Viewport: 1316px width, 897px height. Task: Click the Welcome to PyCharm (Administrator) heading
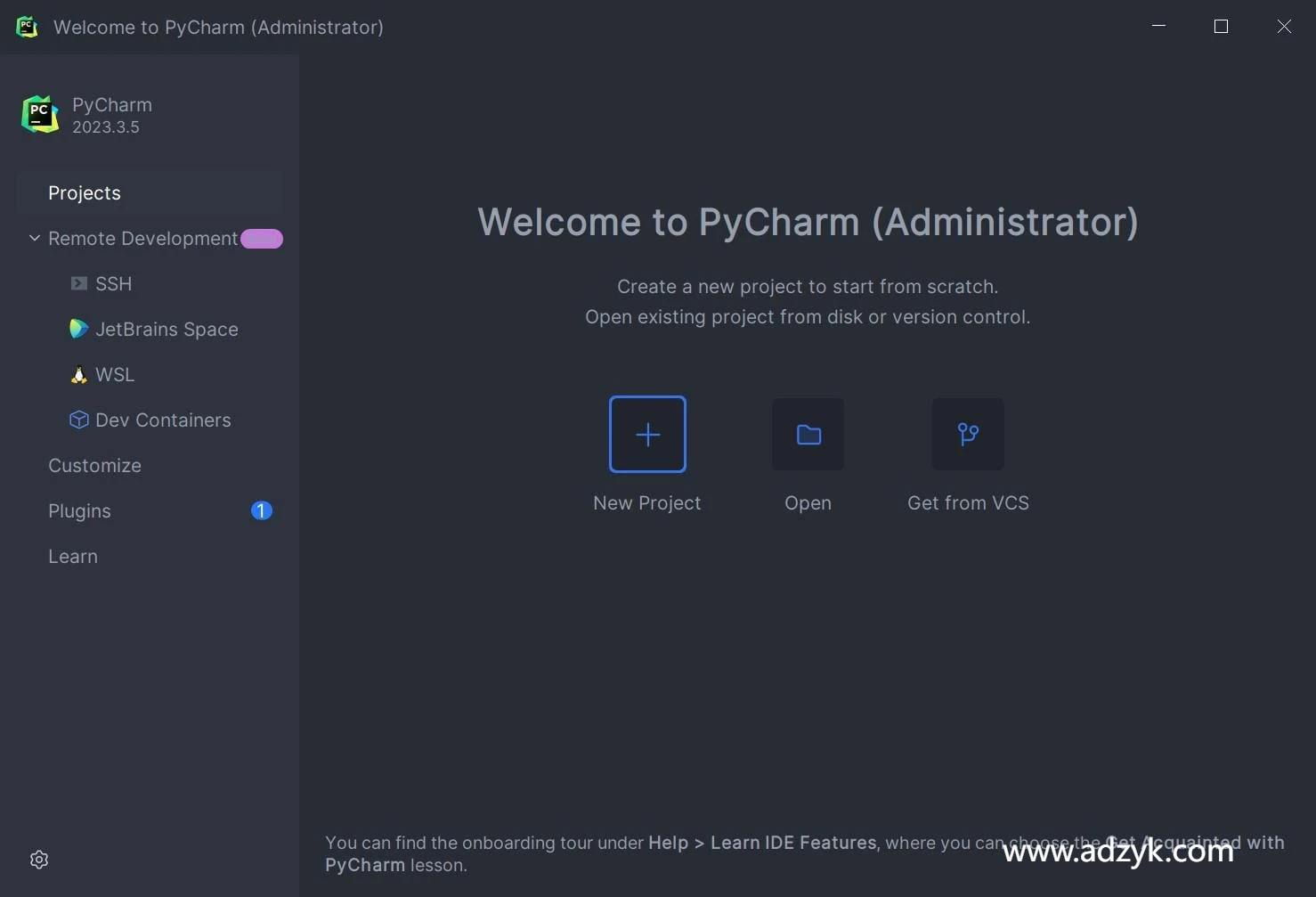[x=808, y=222]
